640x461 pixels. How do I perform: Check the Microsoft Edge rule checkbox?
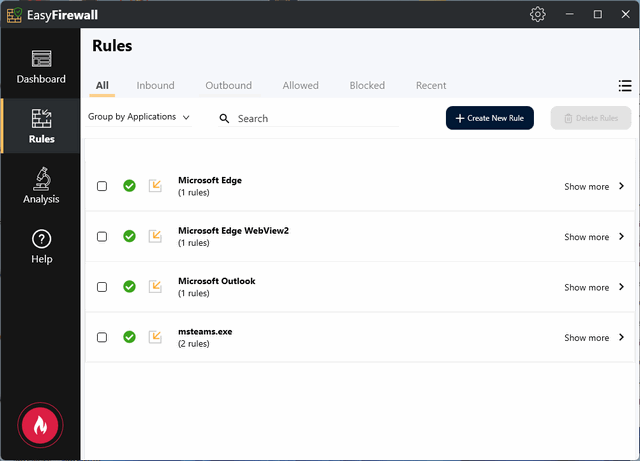[x=102, y=186]
